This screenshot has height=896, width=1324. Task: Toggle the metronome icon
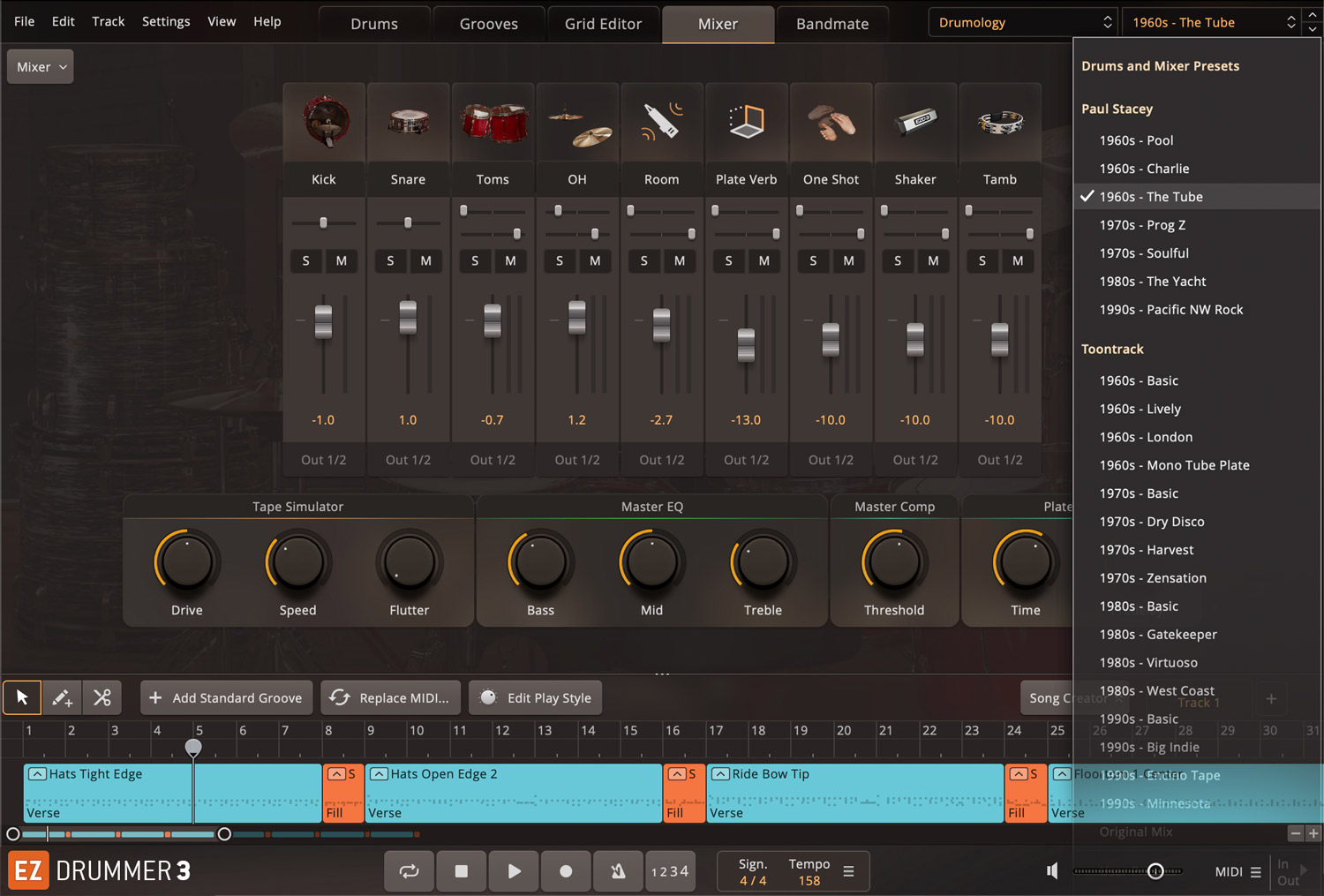pyautogui.click(x=618, y=871)
